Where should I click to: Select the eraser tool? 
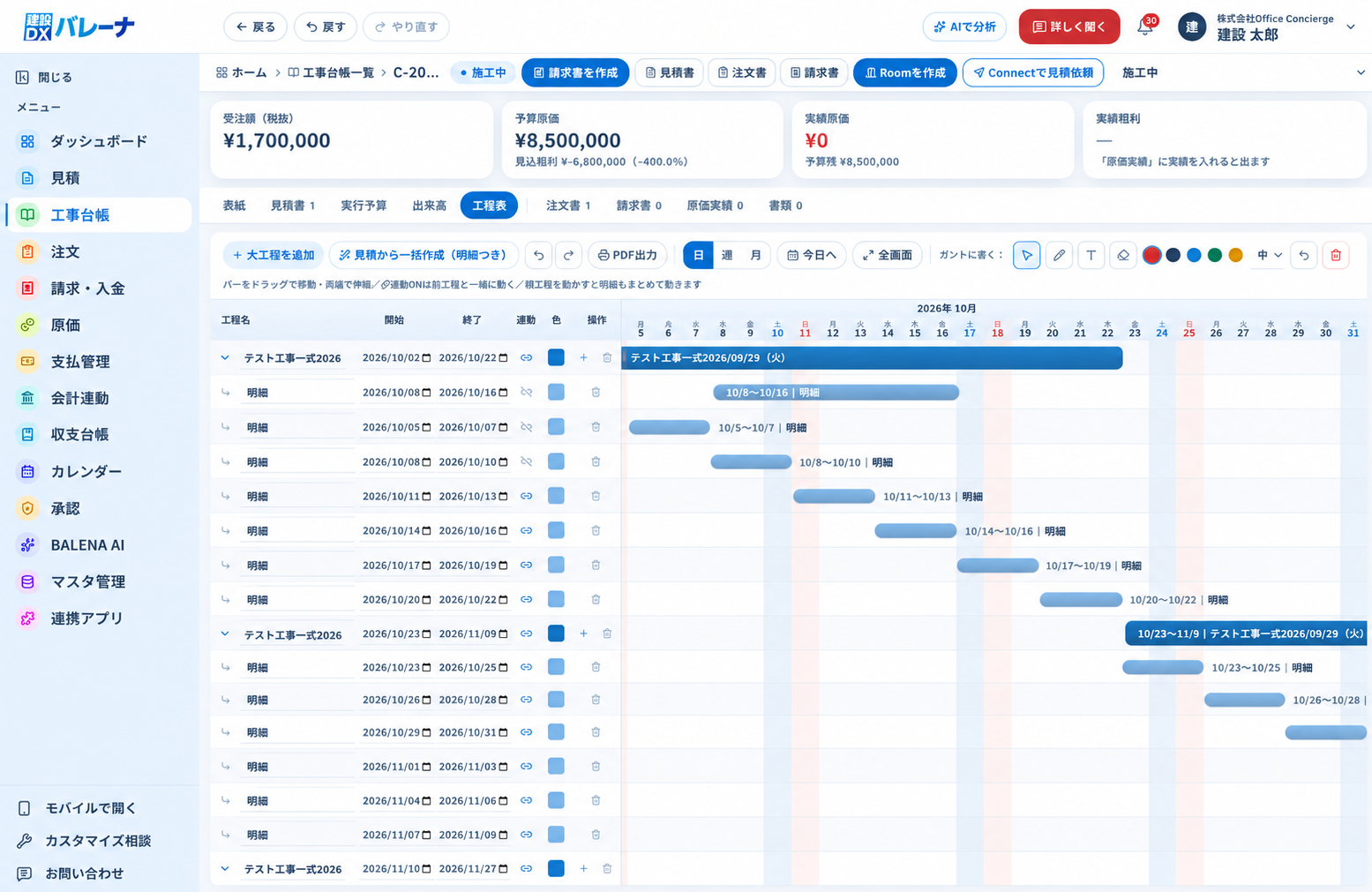[x=1123, y=255]
